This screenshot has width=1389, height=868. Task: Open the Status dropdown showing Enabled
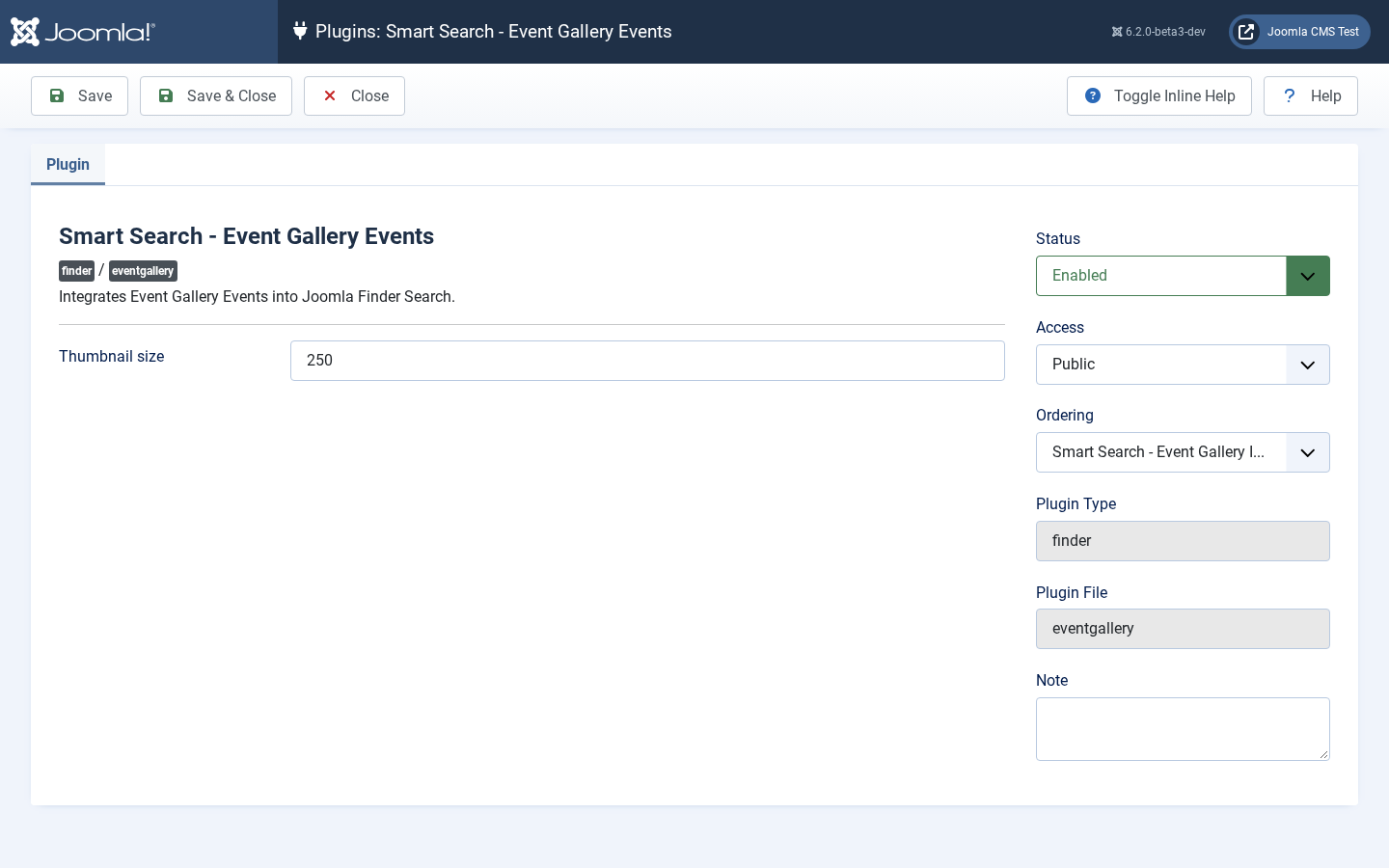[1183, 276]
